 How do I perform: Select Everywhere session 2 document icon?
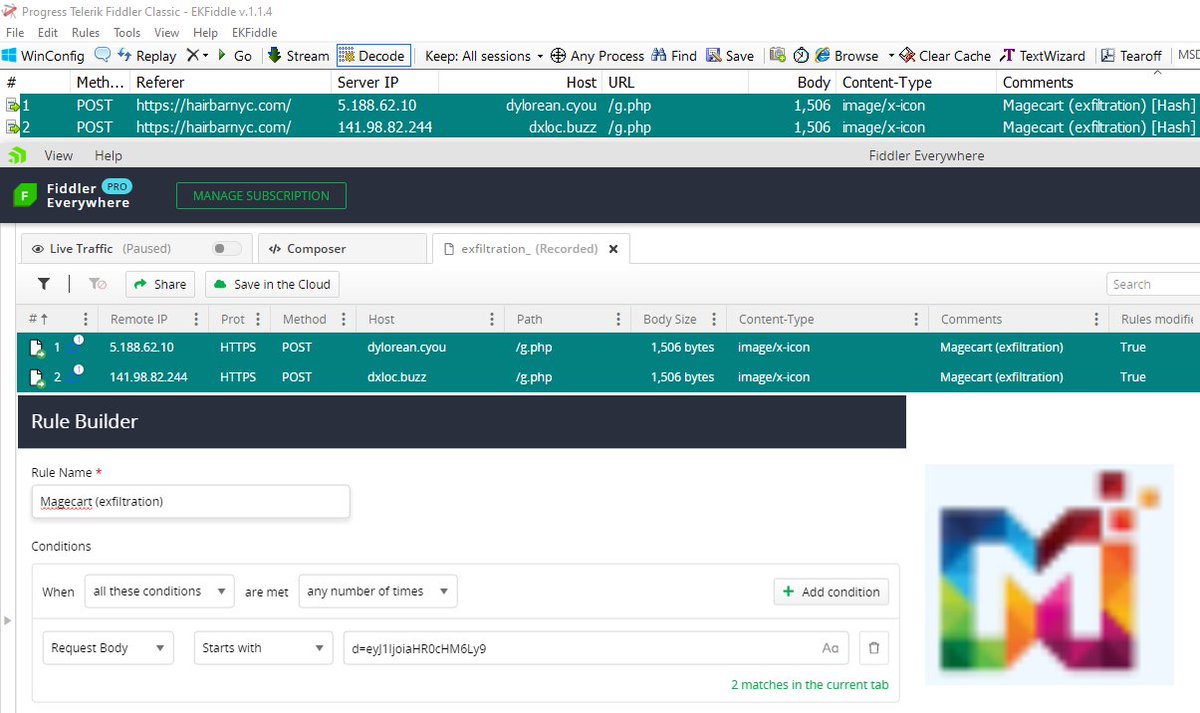pyautogui.click(x=37, y=378)
